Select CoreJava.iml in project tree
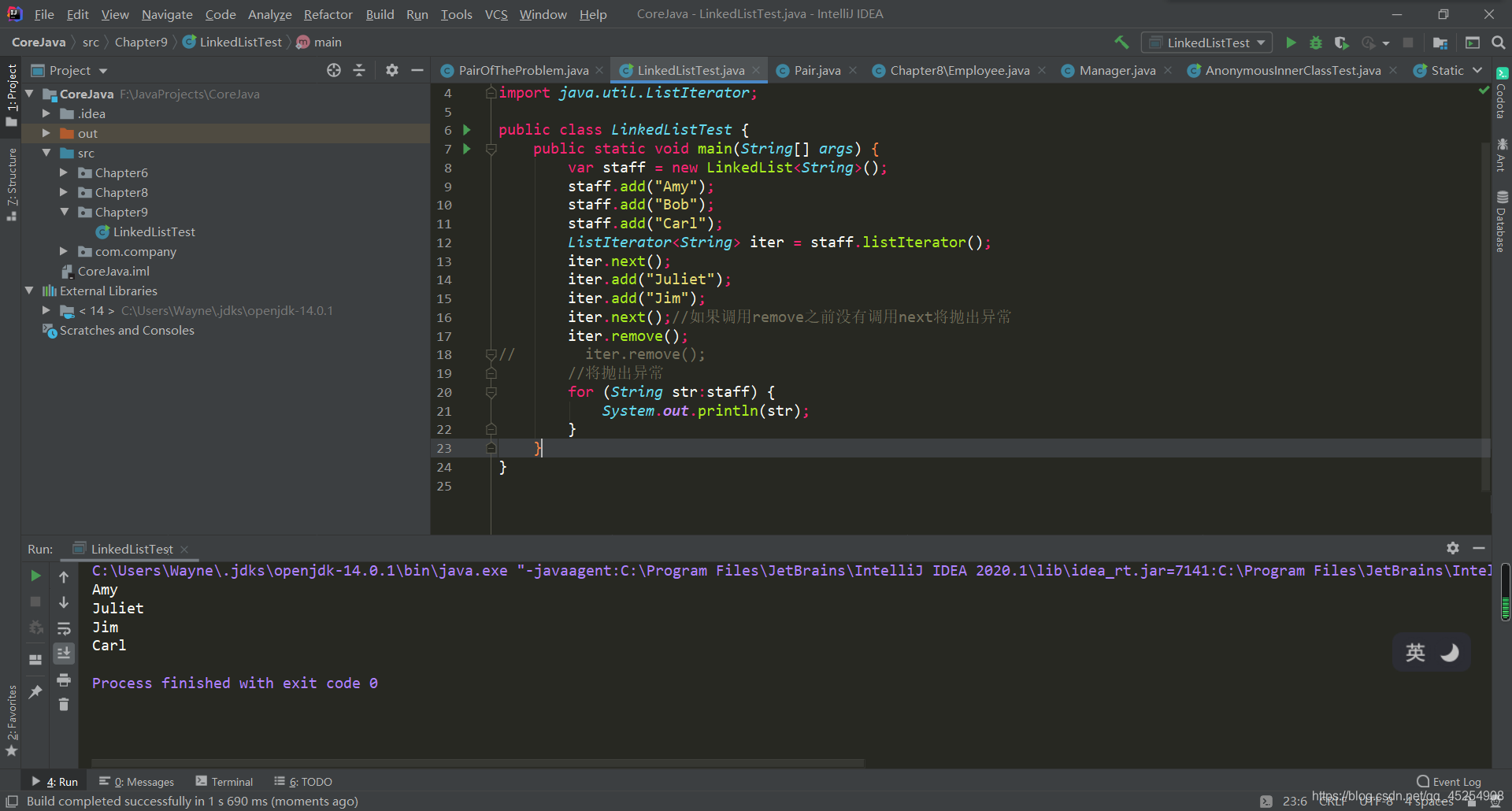This screenshot has height=811, width=1512. pyautogui.click(x=113, y=271)
